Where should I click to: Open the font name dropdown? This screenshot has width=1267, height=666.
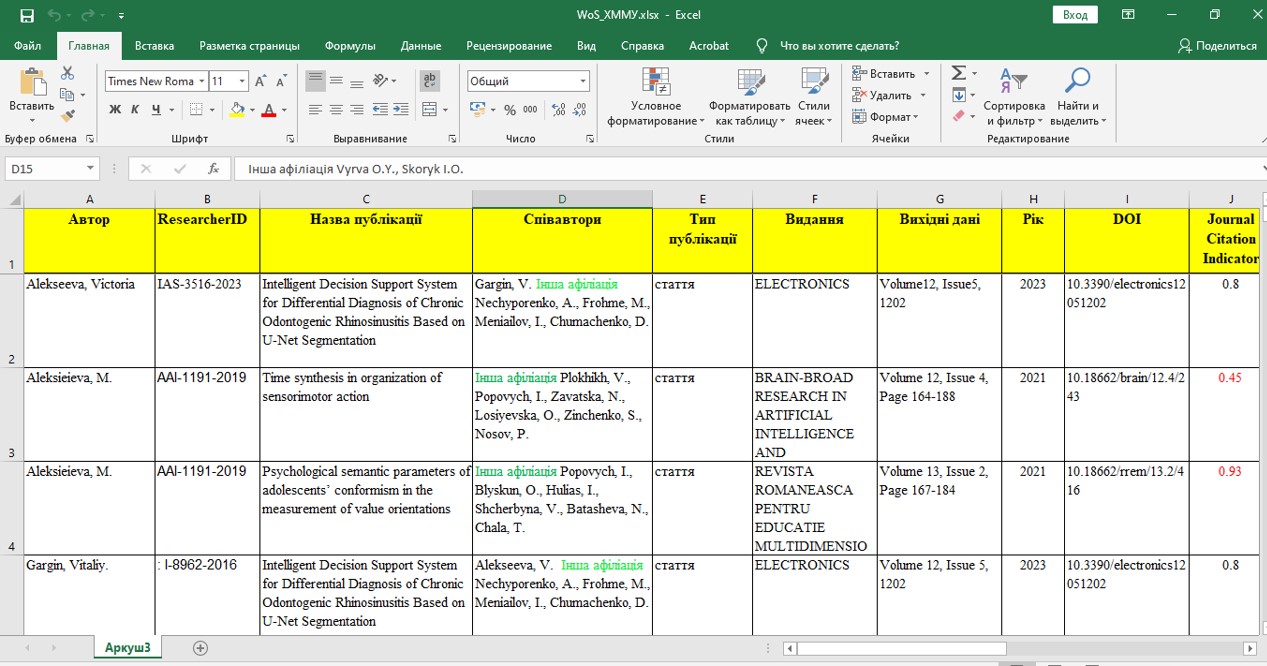(x=202, y=81)
